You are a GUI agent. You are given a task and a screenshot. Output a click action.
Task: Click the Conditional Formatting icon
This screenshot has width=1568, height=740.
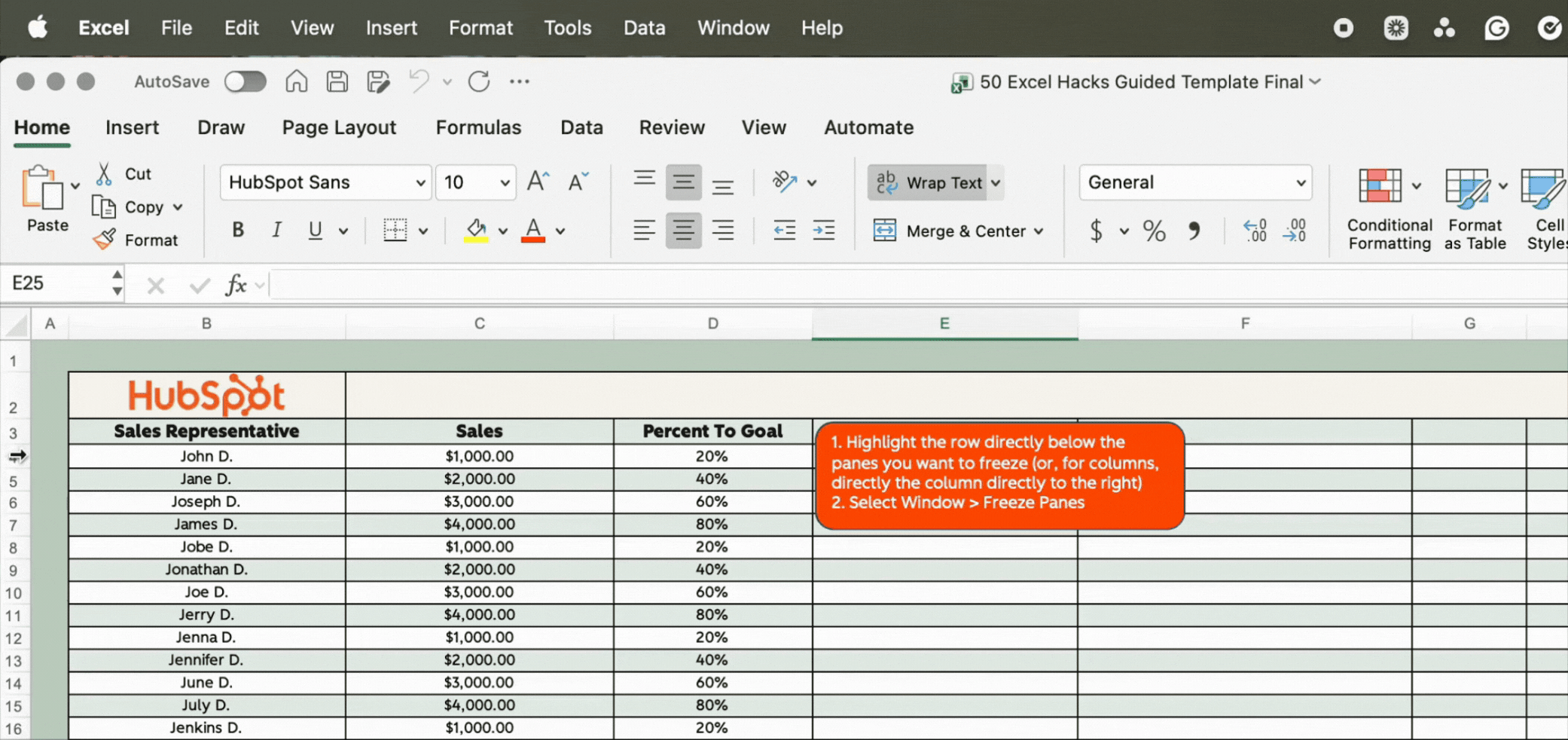pyautogui.click(x=1380, y=186)
